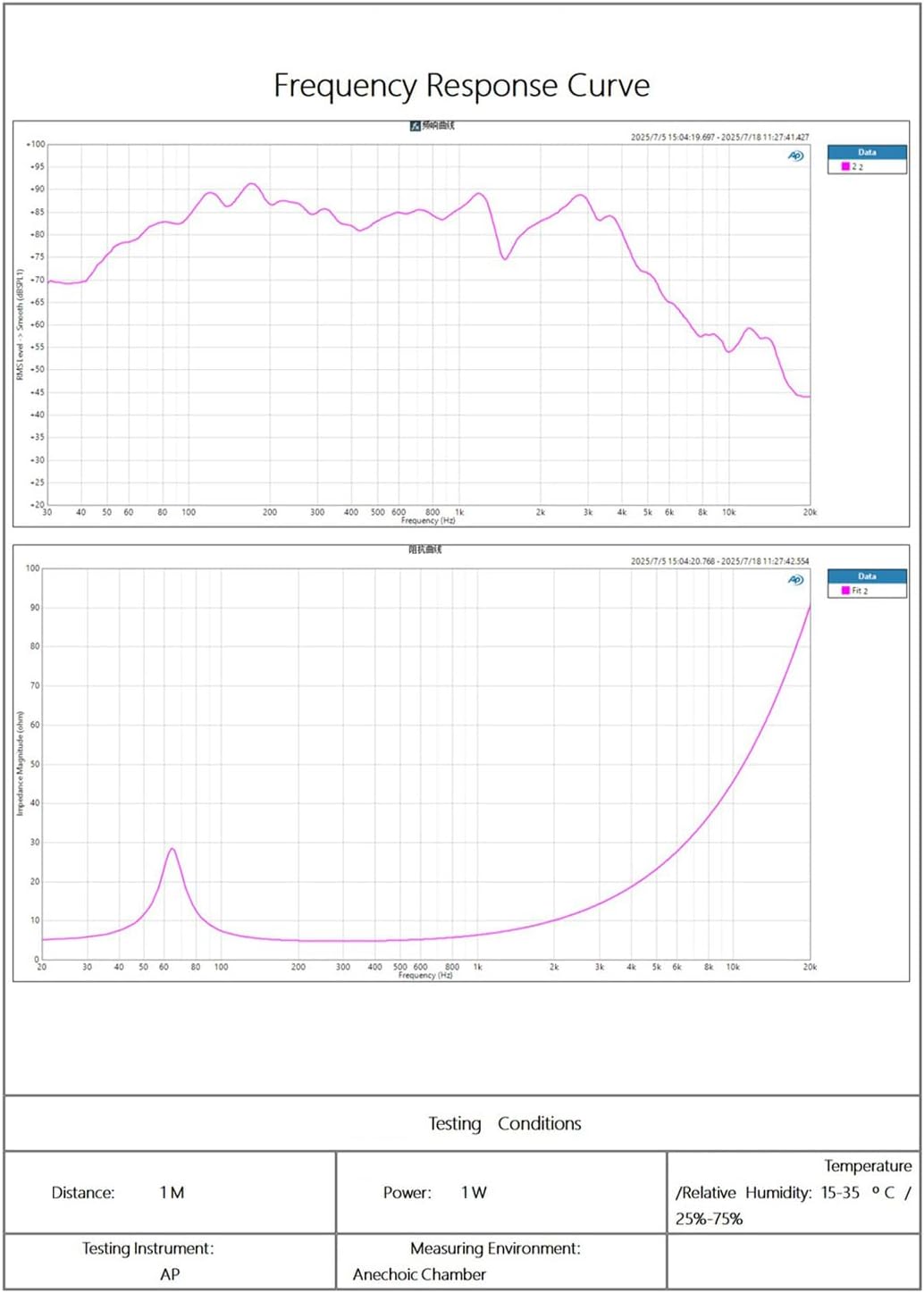
Task: Click the impedance graph's Data legend header
Action: click(x=867, y=576)
